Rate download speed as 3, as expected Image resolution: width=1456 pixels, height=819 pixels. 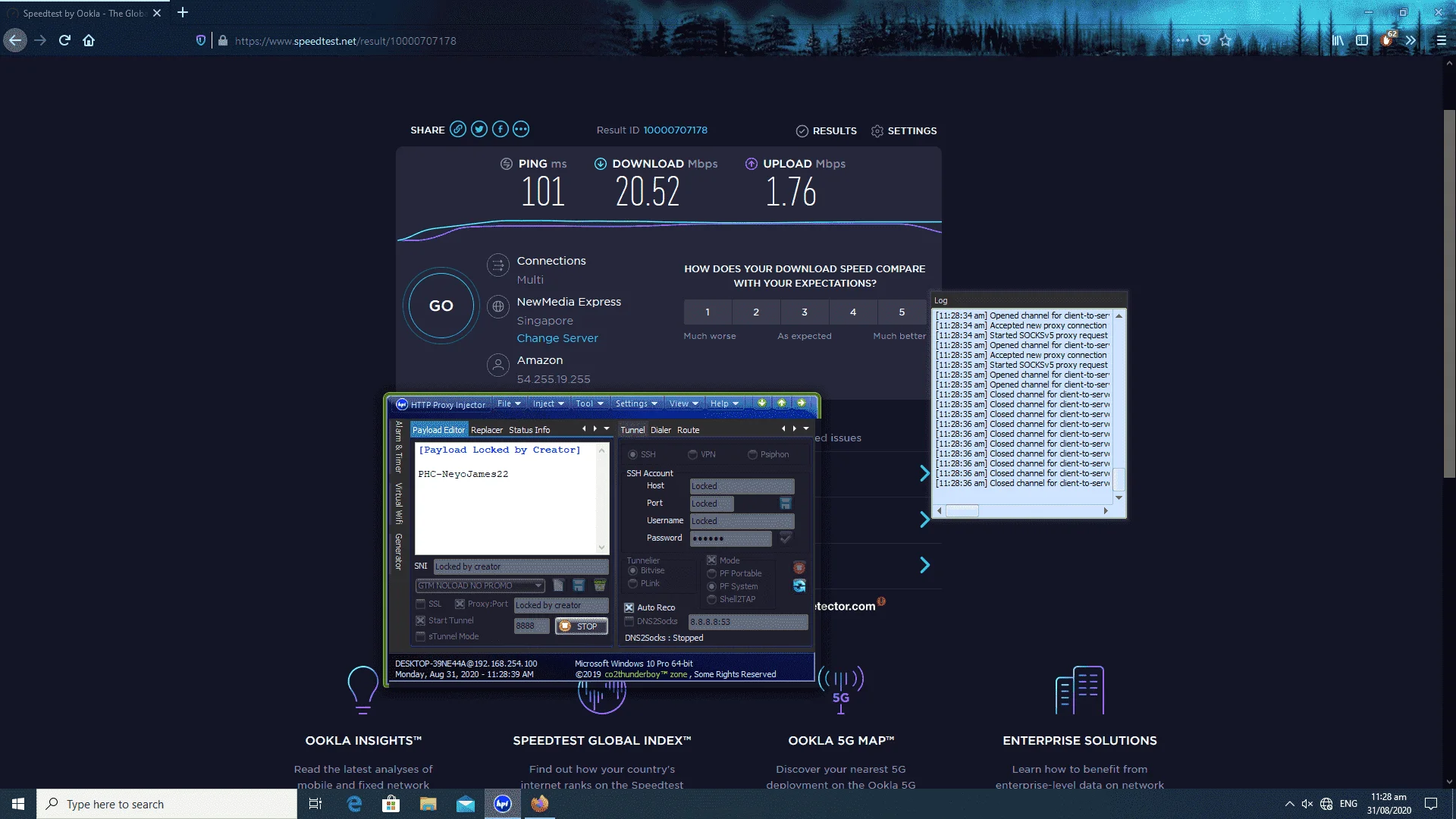coord(805,312)
